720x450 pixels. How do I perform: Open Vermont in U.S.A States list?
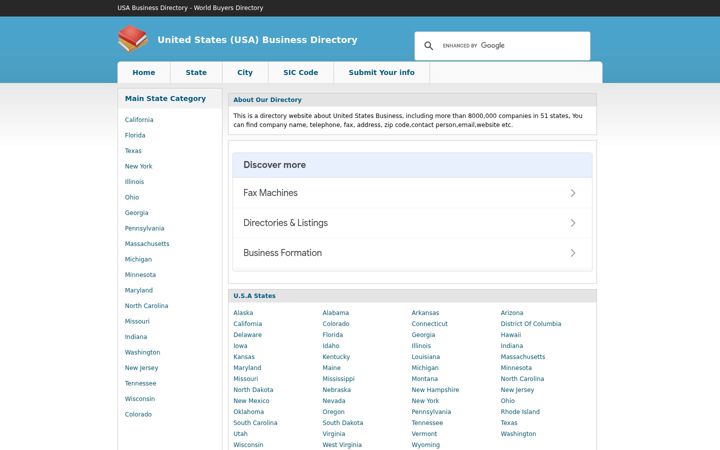[x=424, y=434]
